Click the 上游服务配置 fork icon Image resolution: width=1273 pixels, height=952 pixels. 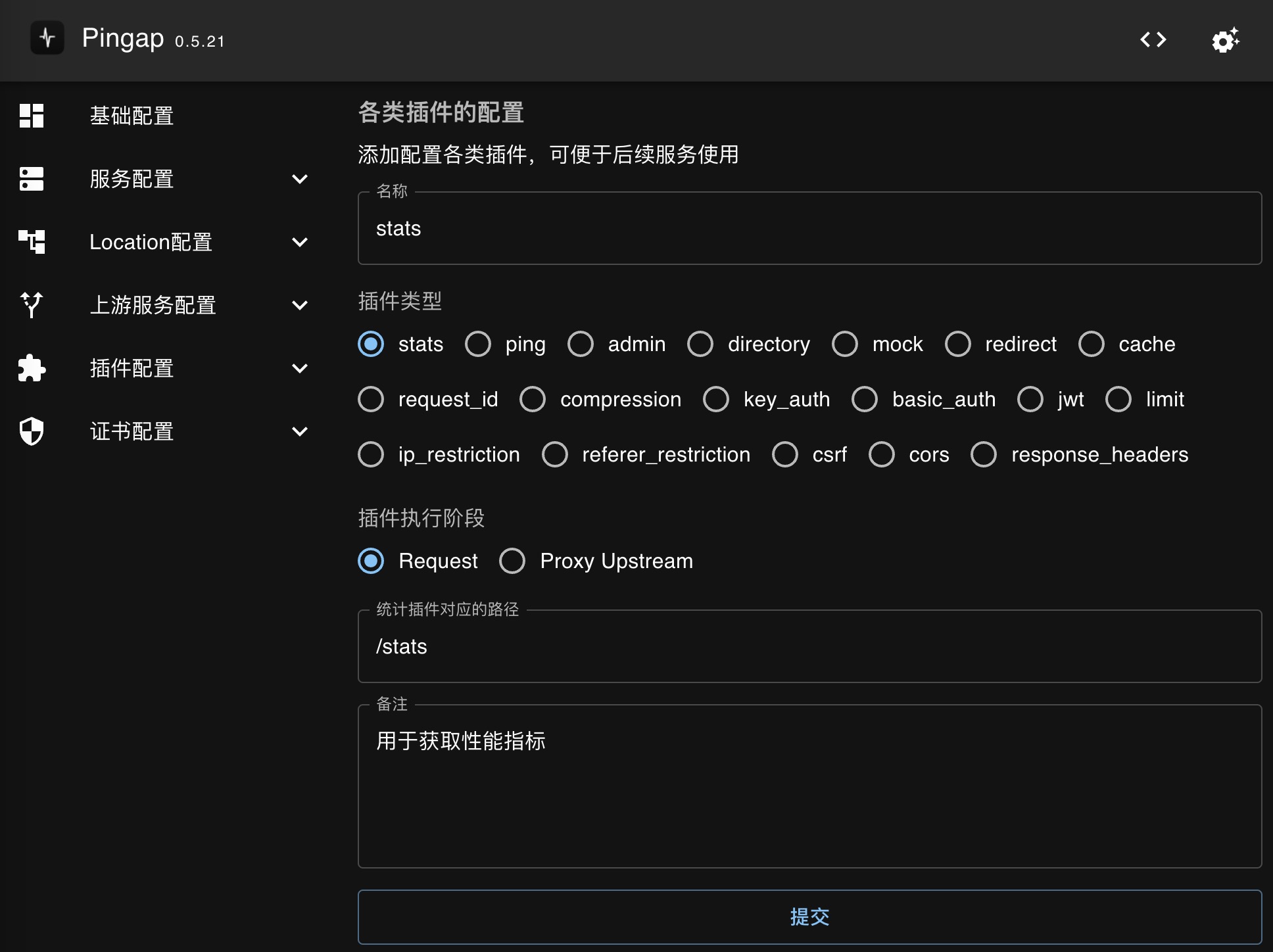pyautogui.click(x=32, y=305)
